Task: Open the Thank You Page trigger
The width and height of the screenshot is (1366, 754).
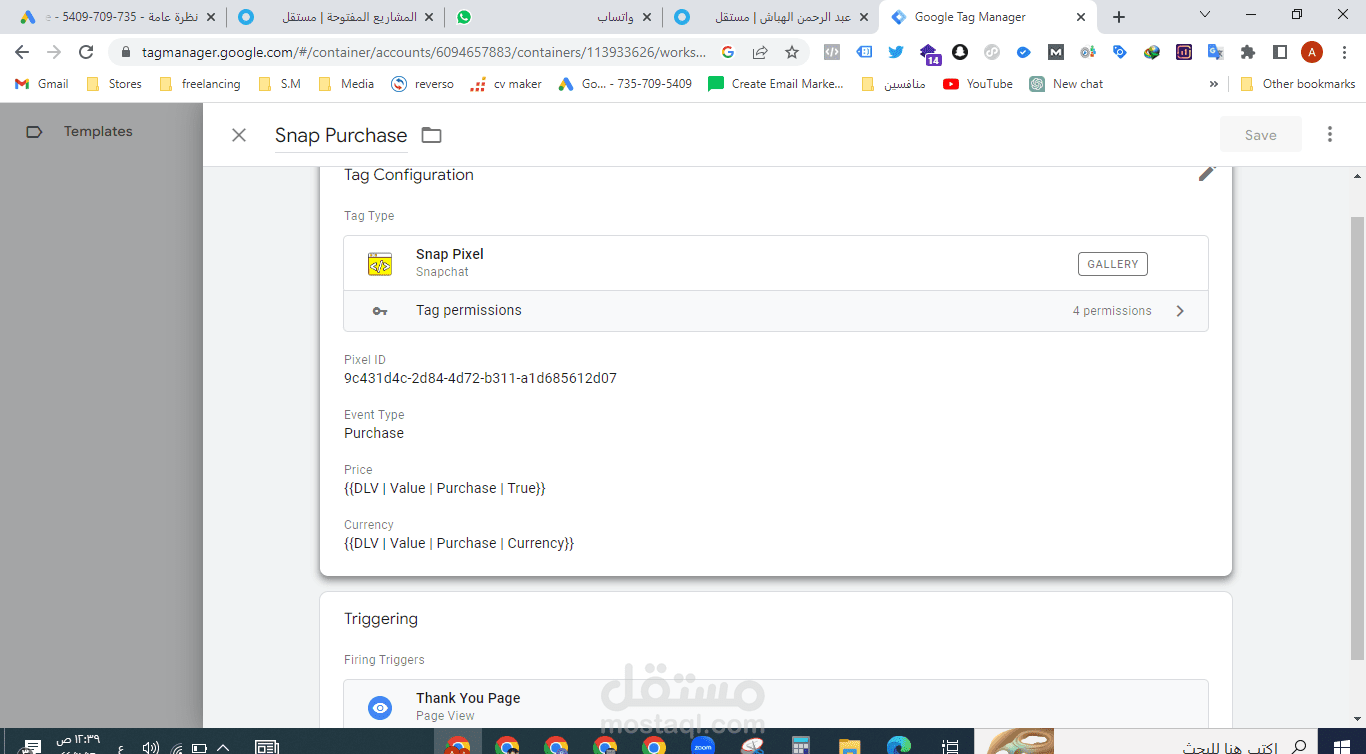Action: click(776, 706)
